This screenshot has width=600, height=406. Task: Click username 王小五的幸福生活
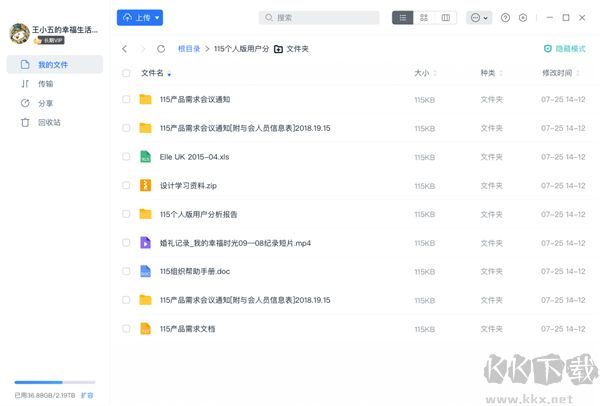(x=65, y=29)
